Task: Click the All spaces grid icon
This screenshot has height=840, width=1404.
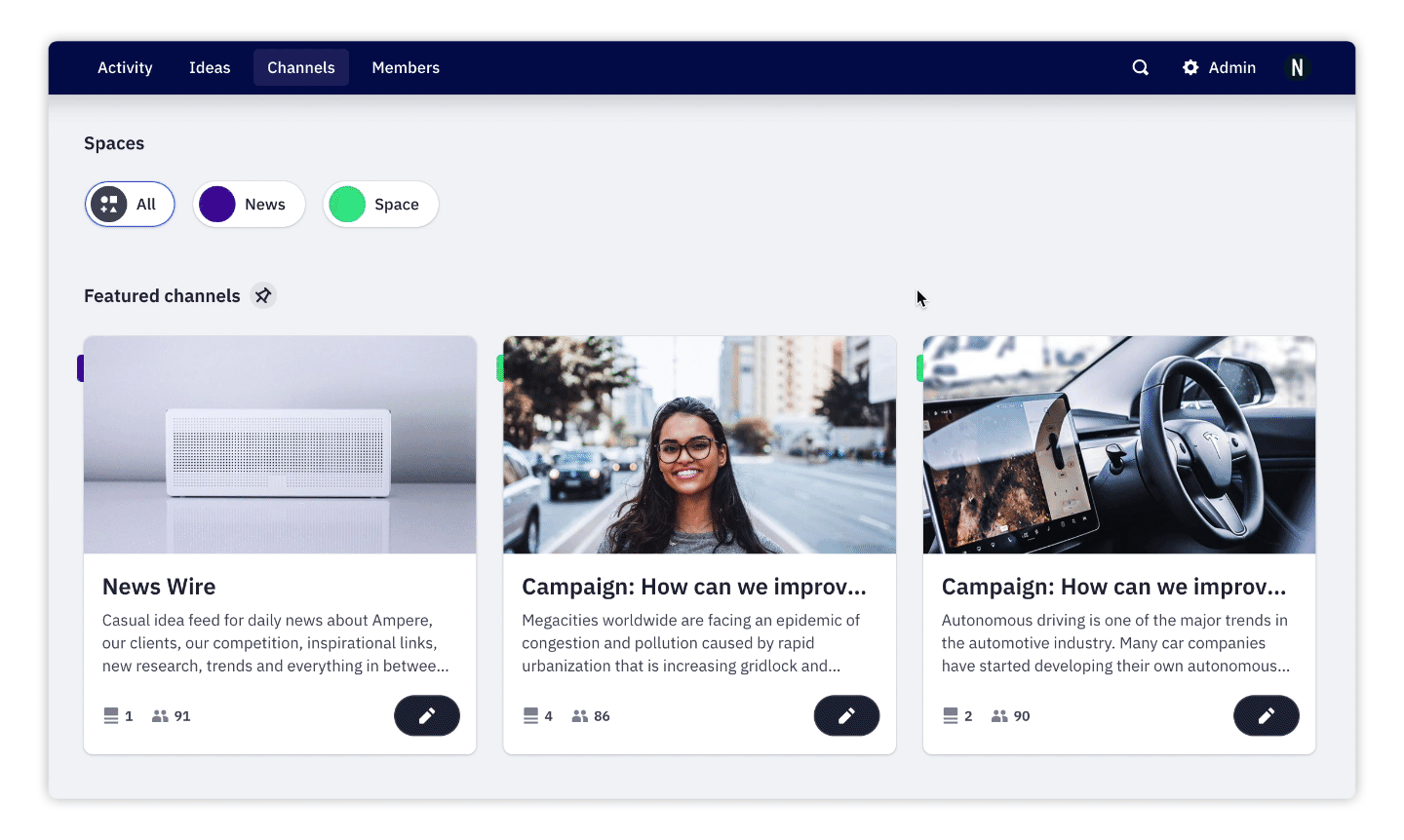Action: (x=109, y=205)
